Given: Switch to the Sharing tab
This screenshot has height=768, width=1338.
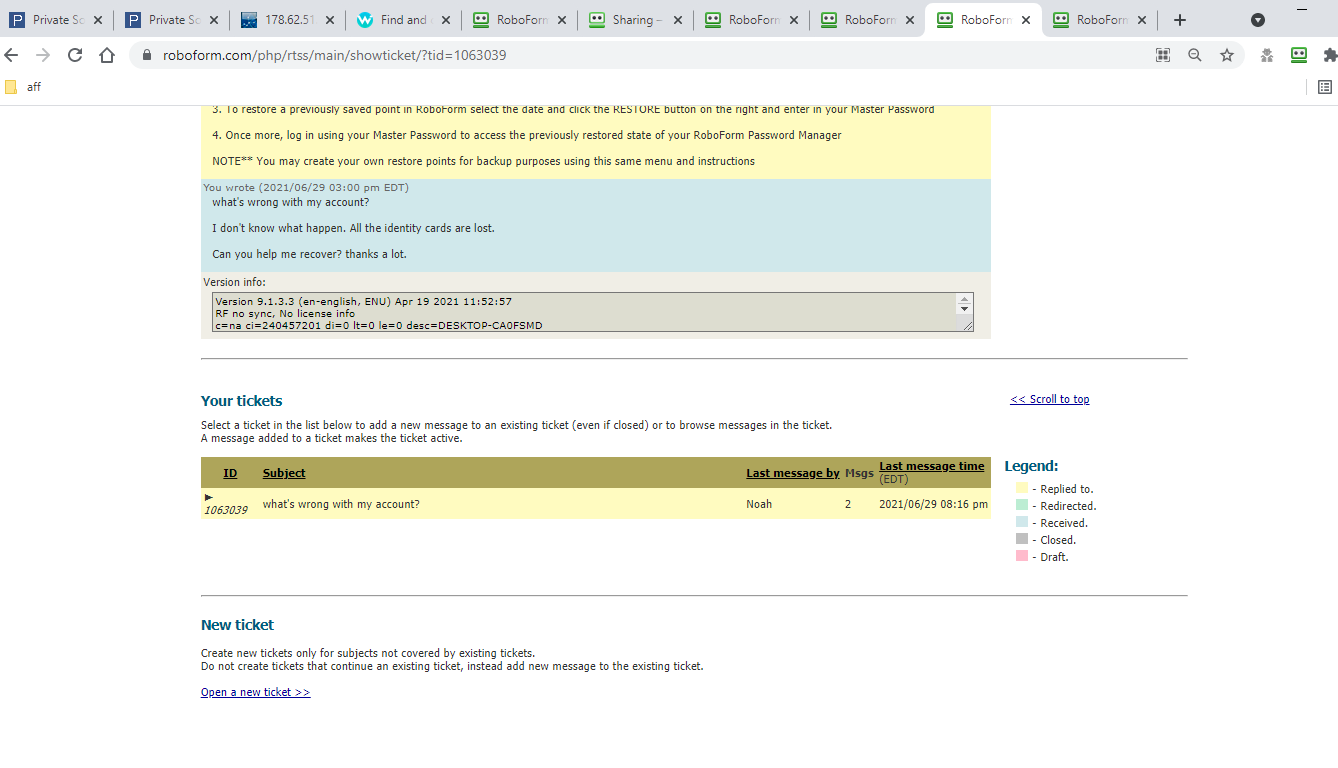Looking at the screenshot, I should tap(632, 20).
